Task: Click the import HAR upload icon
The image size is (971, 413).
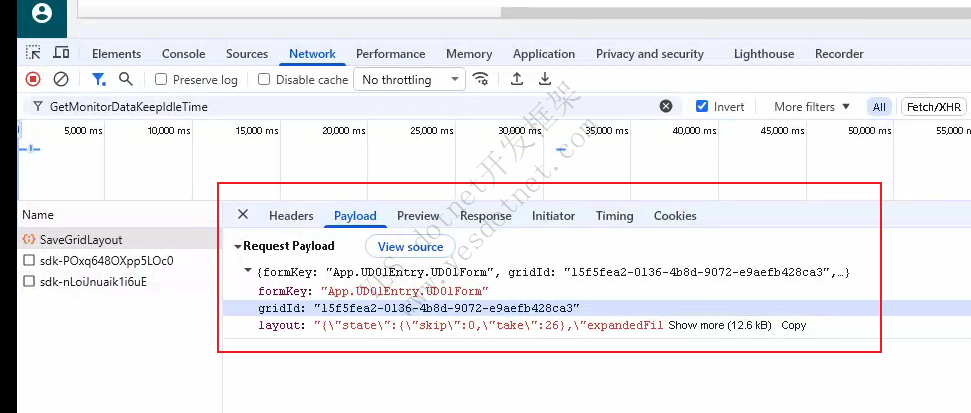Action: tap(517, 79)
